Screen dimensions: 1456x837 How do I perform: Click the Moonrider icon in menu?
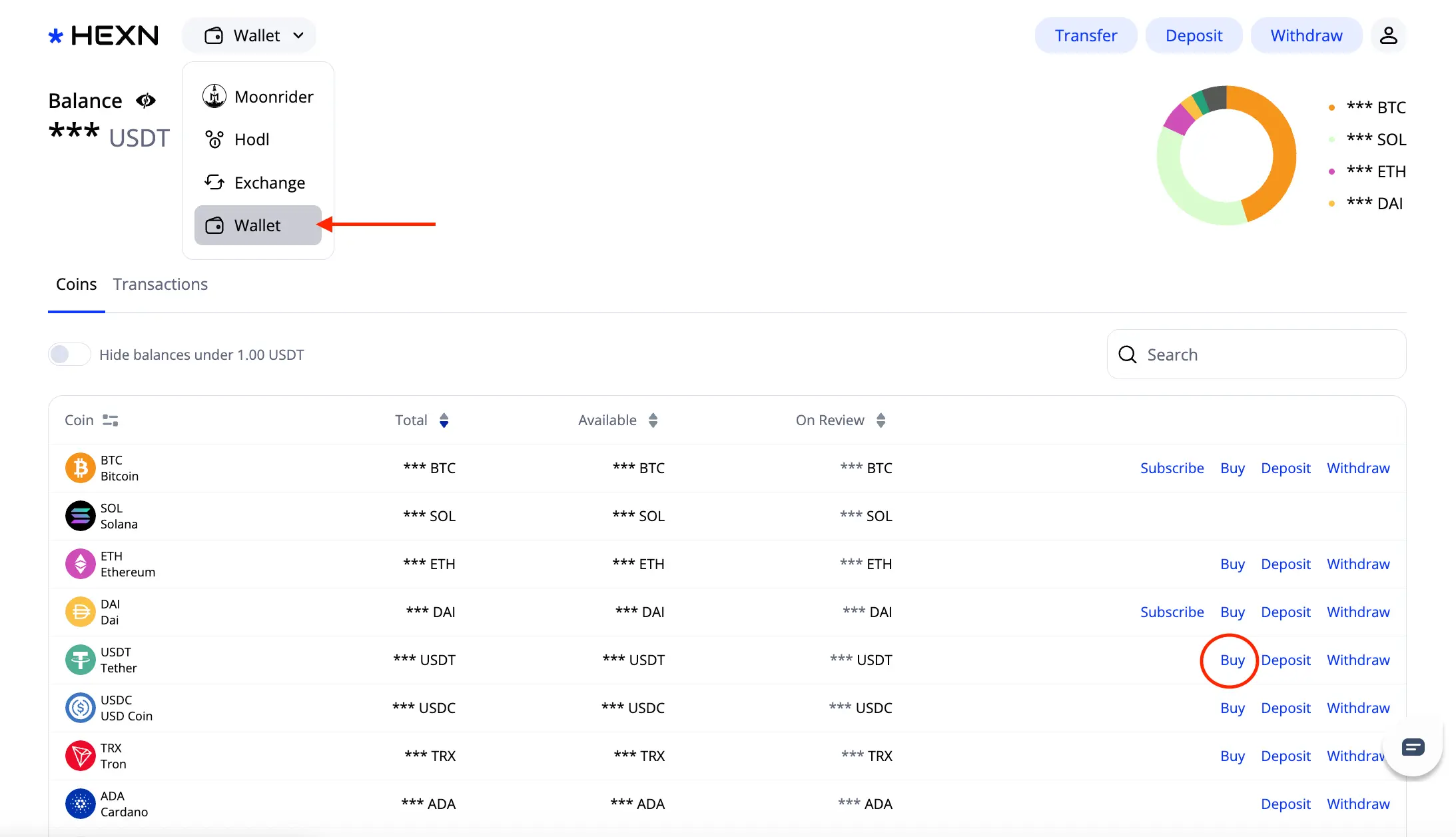point(214,97)
